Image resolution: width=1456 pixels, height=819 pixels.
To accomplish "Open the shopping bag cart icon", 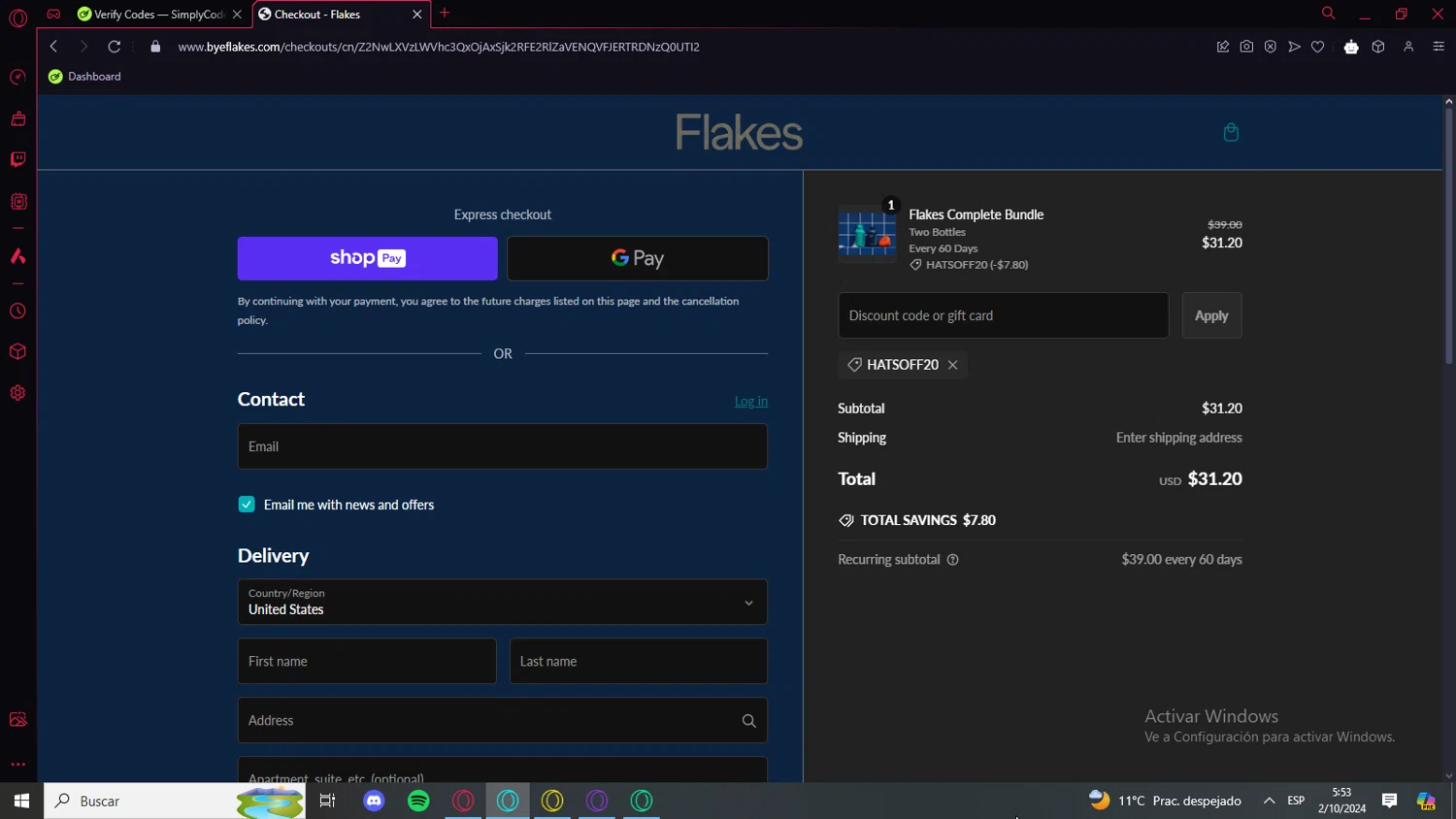I will tap(1231, 132).
